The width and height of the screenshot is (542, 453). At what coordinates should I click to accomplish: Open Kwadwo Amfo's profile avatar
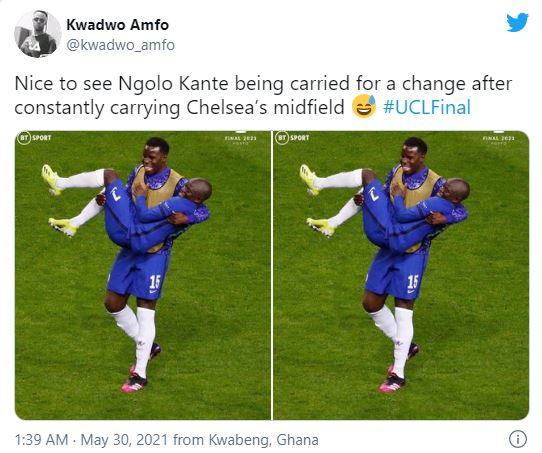pos(38,34)
